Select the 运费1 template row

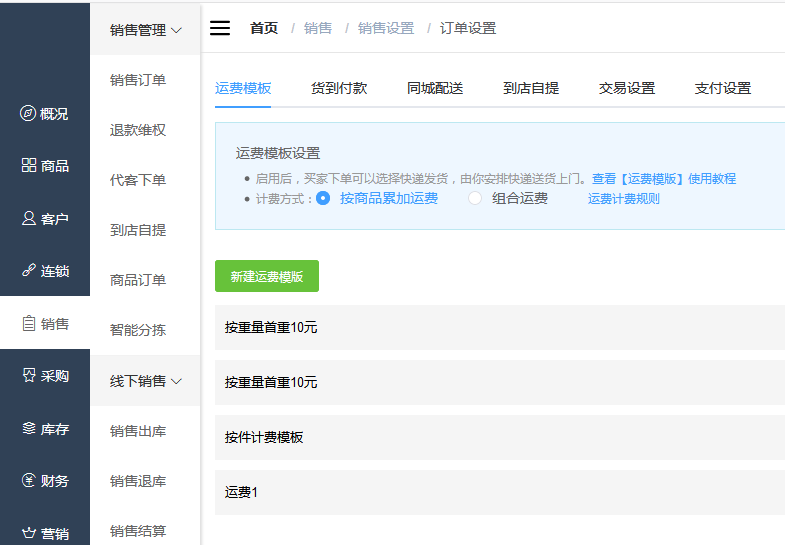point(500,492)
